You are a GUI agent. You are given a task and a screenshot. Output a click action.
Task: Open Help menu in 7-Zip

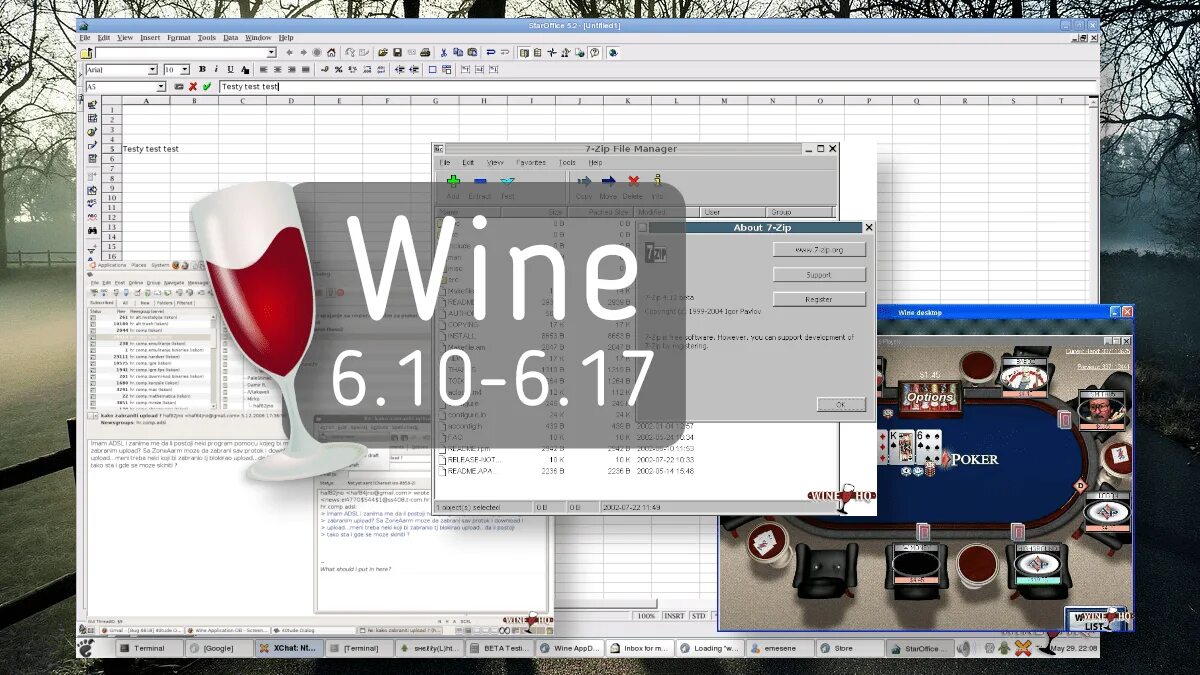pyautogui.click(x=596, y=162)
